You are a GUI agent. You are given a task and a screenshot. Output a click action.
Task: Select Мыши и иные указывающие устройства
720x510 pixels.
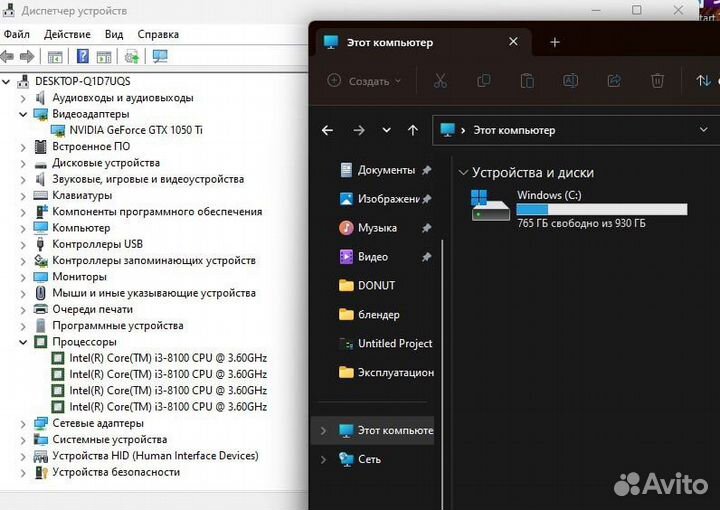(154, 293)
